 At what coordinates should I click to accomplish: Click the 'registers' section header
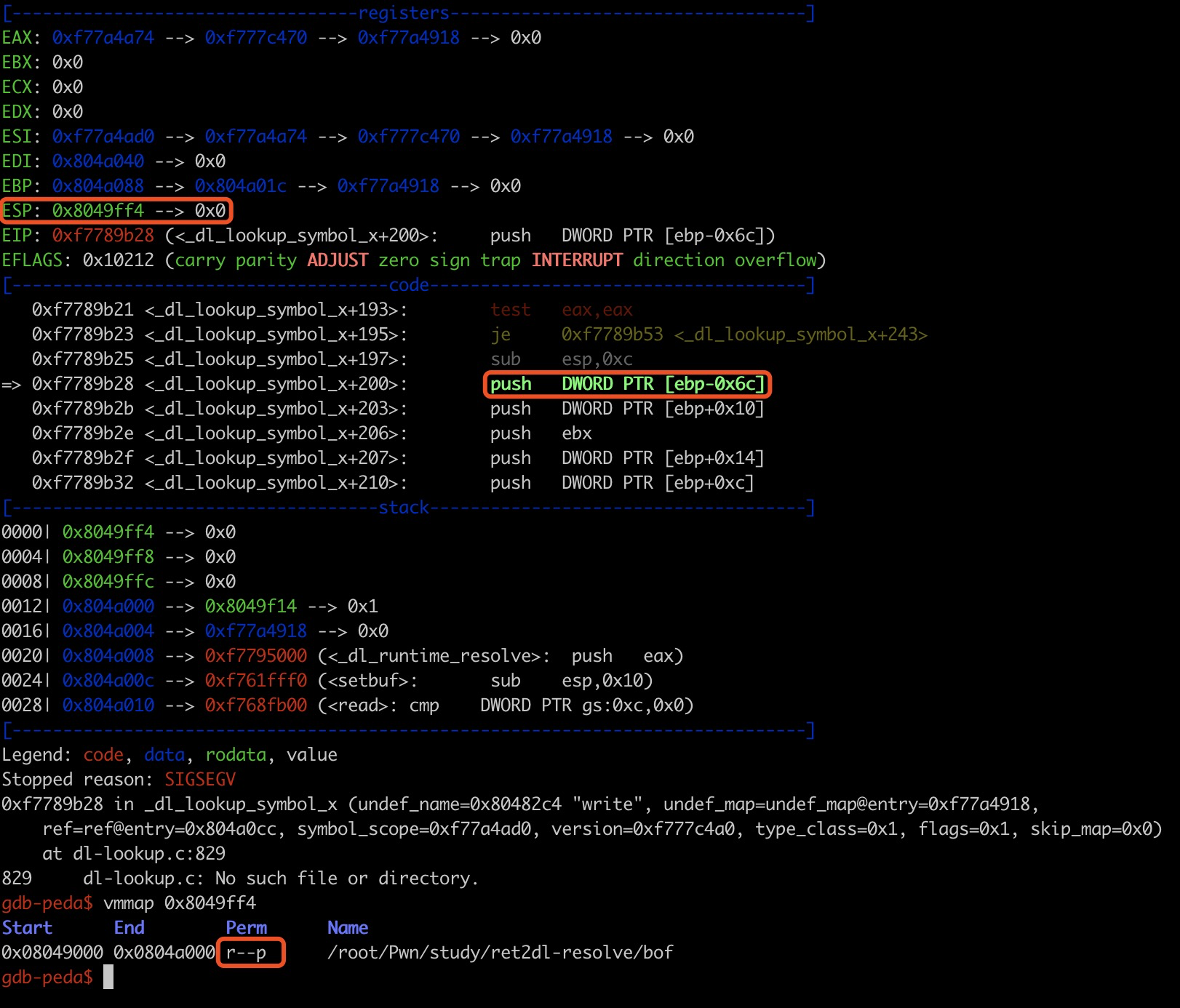point(404,13)
